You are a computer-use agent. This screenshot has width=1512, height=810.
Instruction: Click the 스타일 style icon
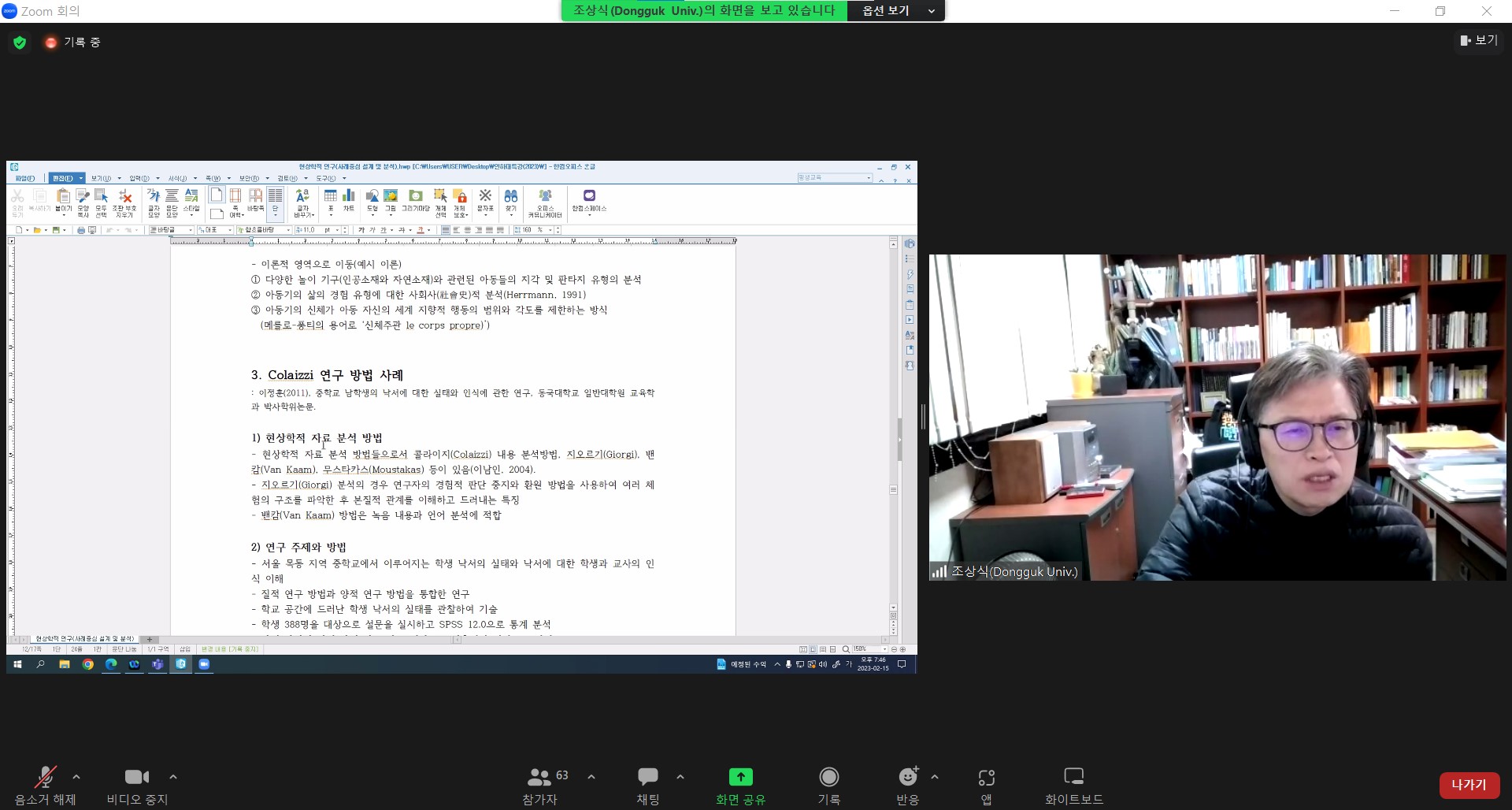[191, 202]
